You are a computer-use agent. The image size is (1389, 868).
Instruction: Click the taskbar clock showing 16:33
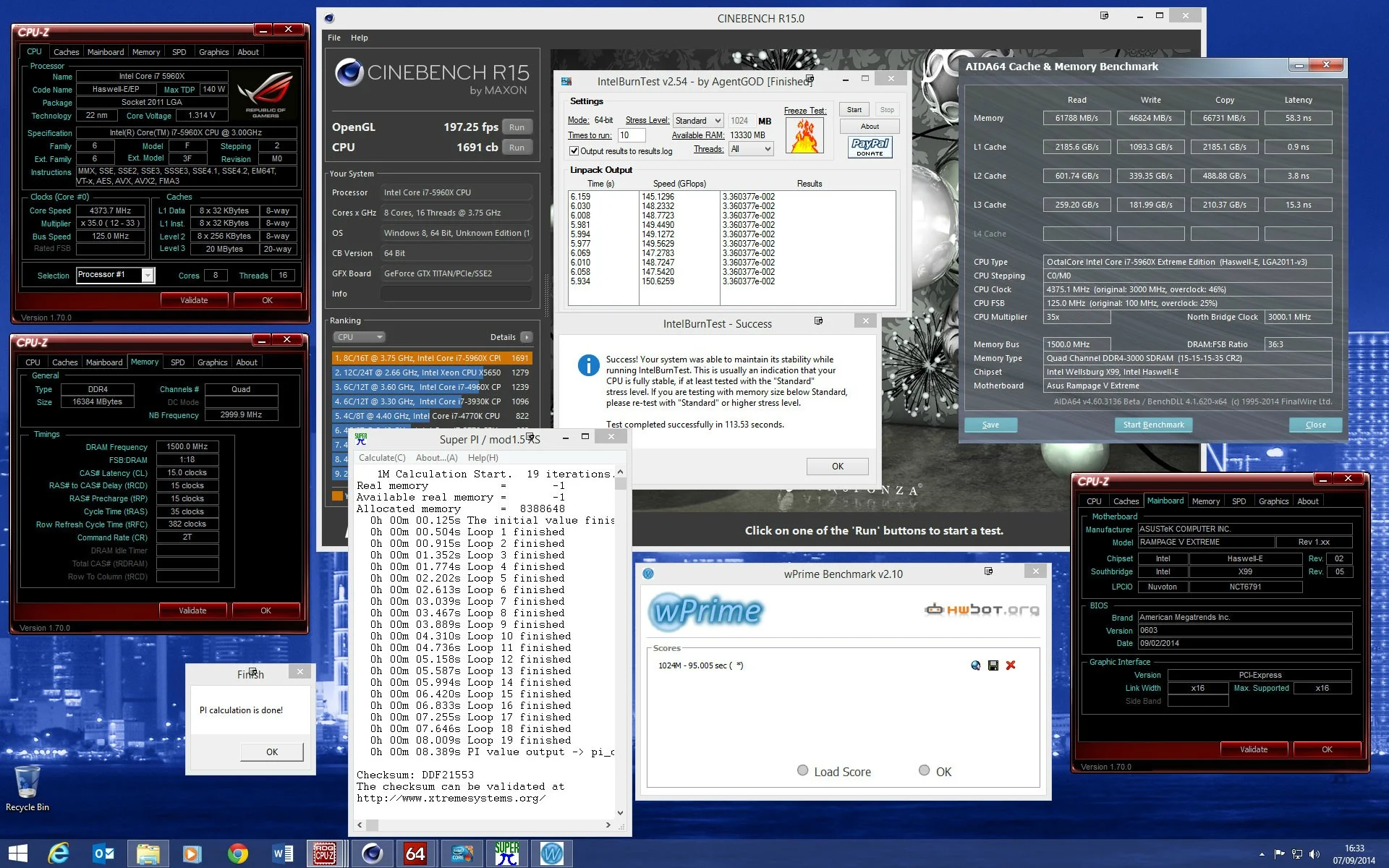1354,854
